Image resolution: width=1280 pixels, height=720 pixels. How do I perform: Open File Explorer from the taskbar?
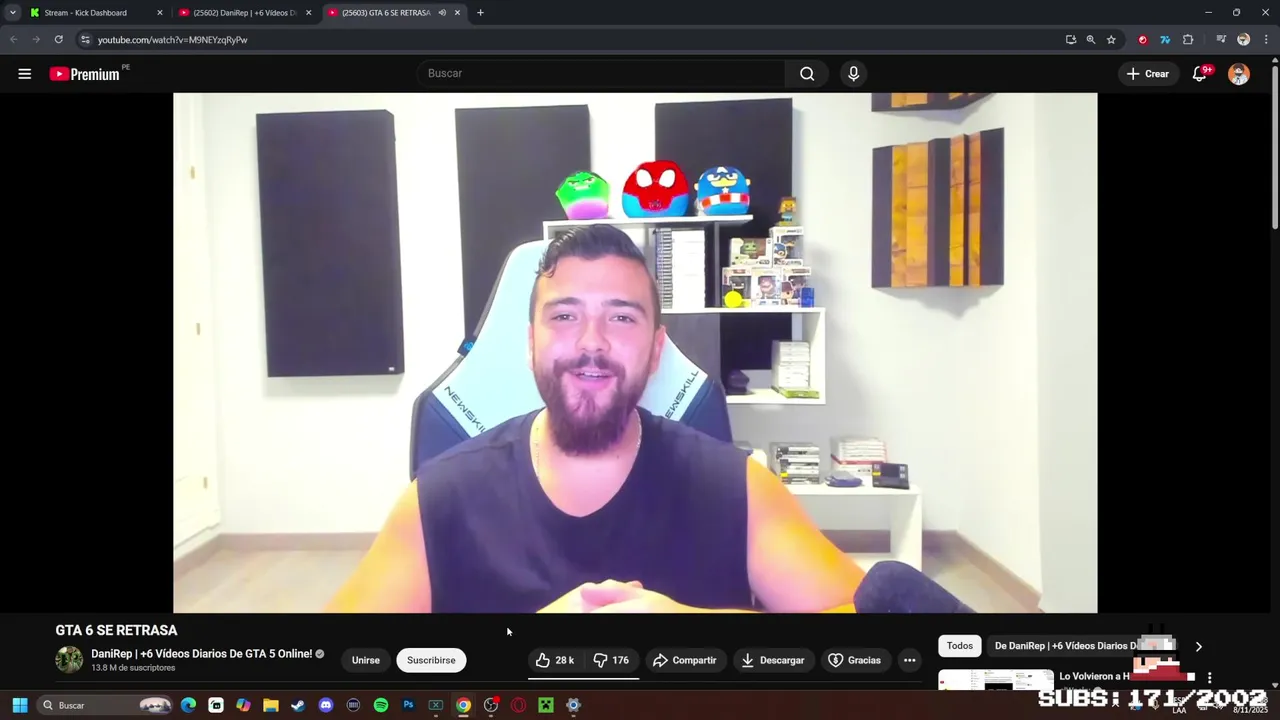270,705
